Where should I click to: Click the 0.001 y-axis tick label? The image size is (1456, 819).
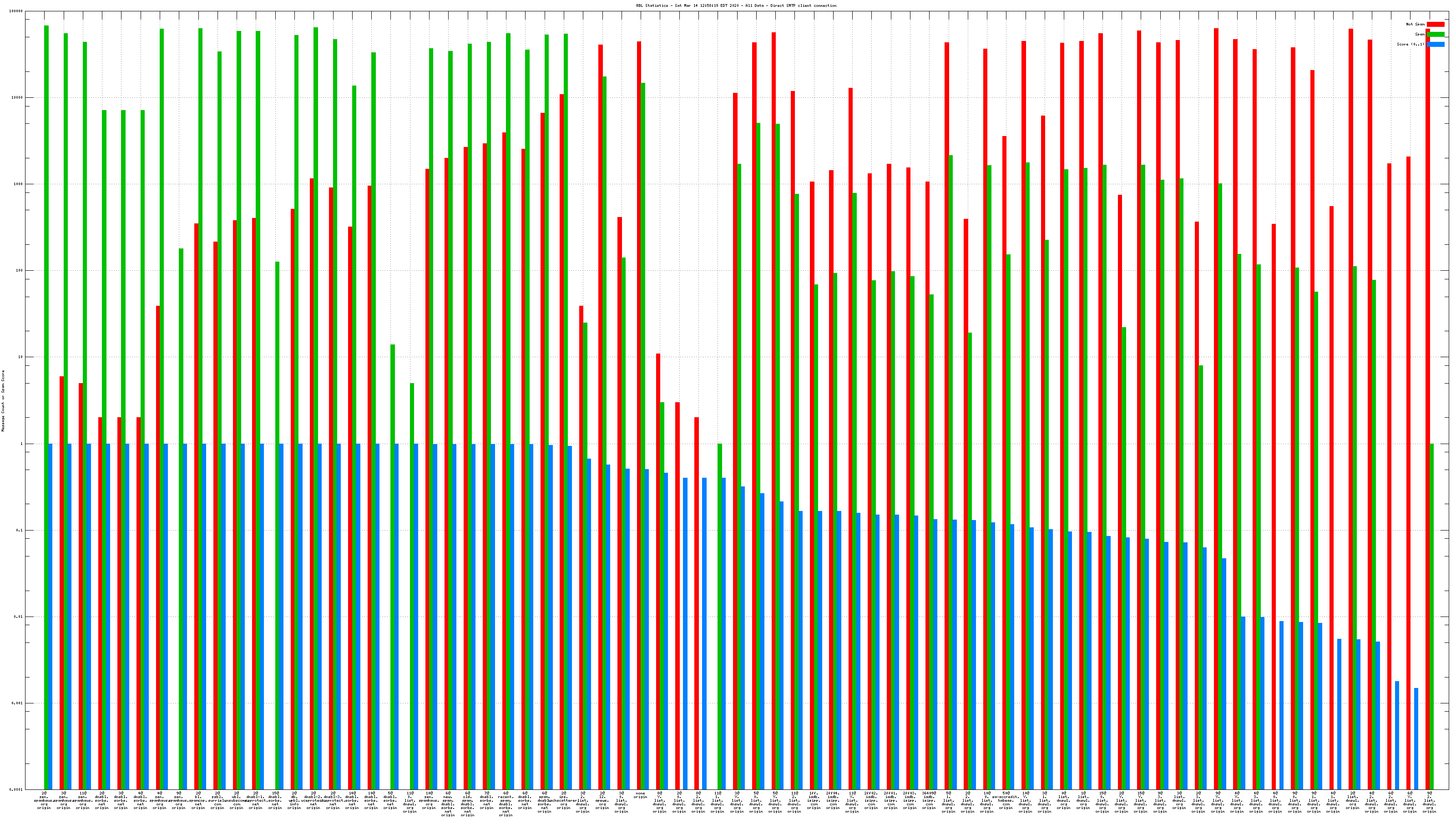[x=18, y=704]
